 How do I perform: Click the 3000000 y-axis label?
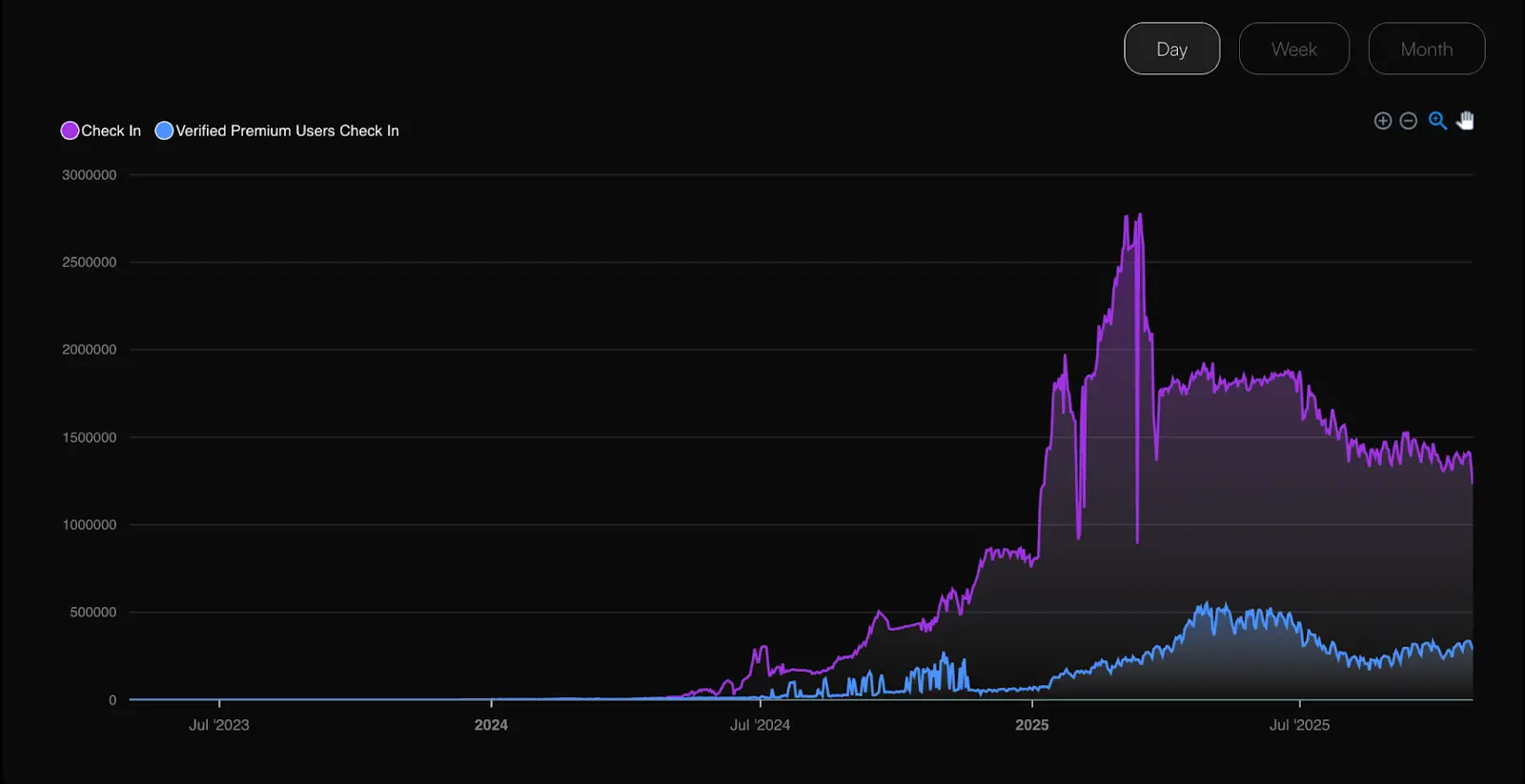tap(89, 175)
